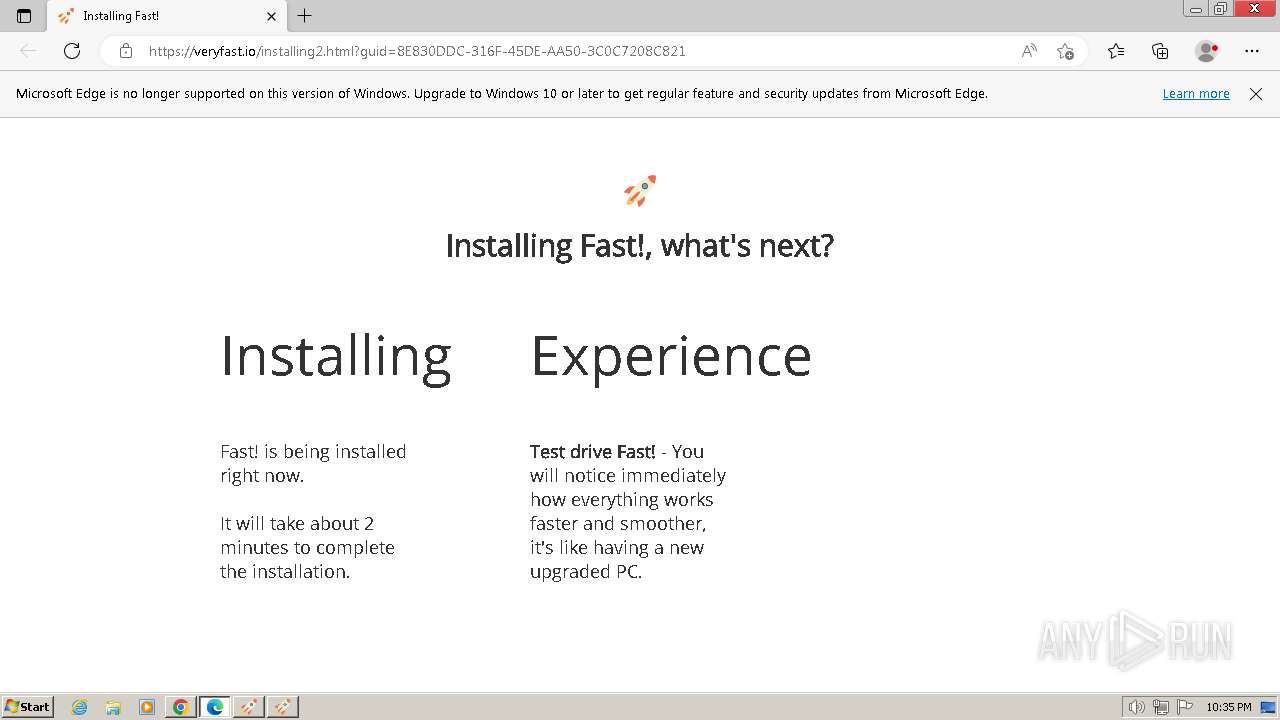The image size is (1280, 720).
Task: Click the 'Fast! is being installed' paragraph
Action: coord(313,463)
